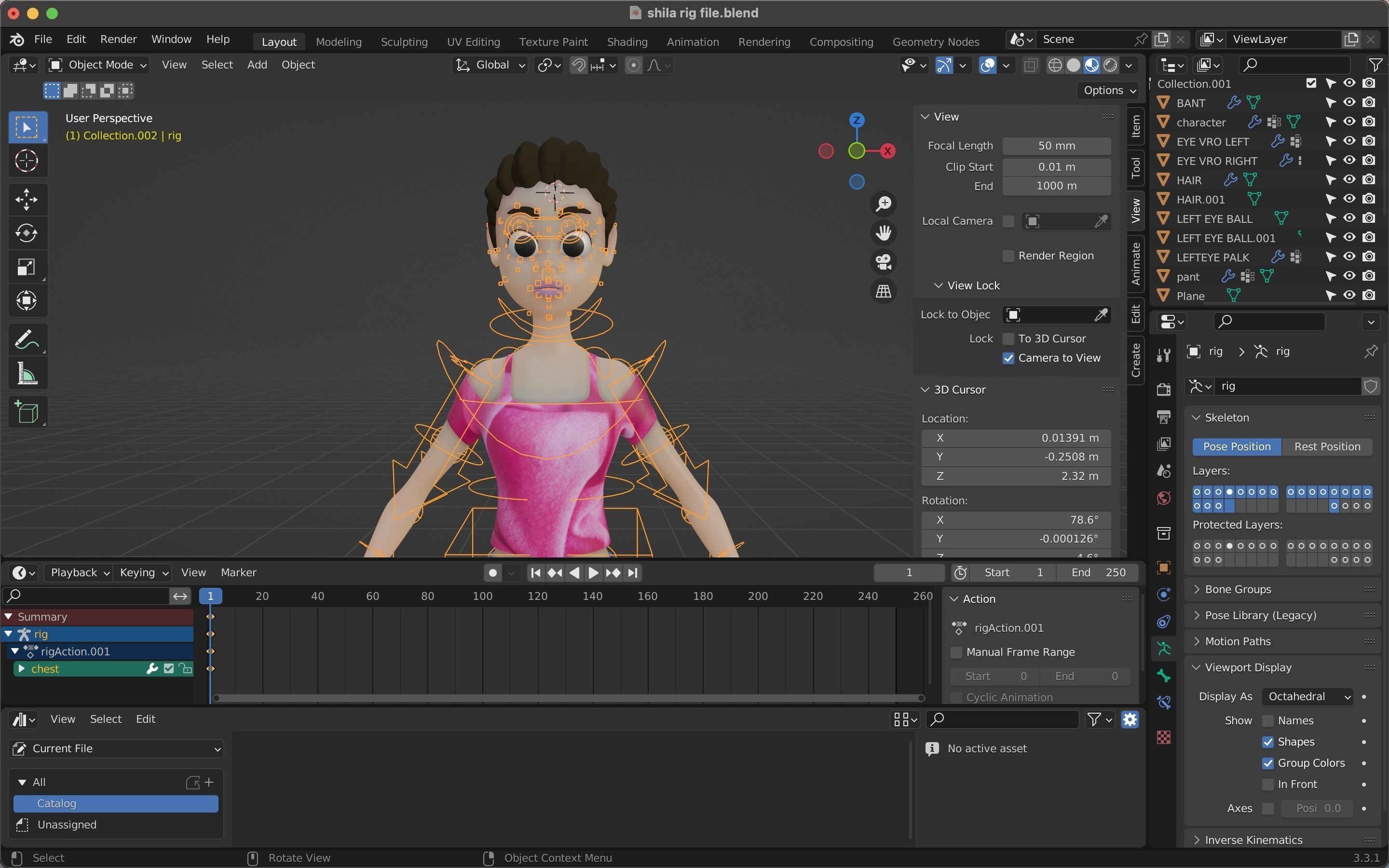
Task: Open the Render menu
Action: 118,39
